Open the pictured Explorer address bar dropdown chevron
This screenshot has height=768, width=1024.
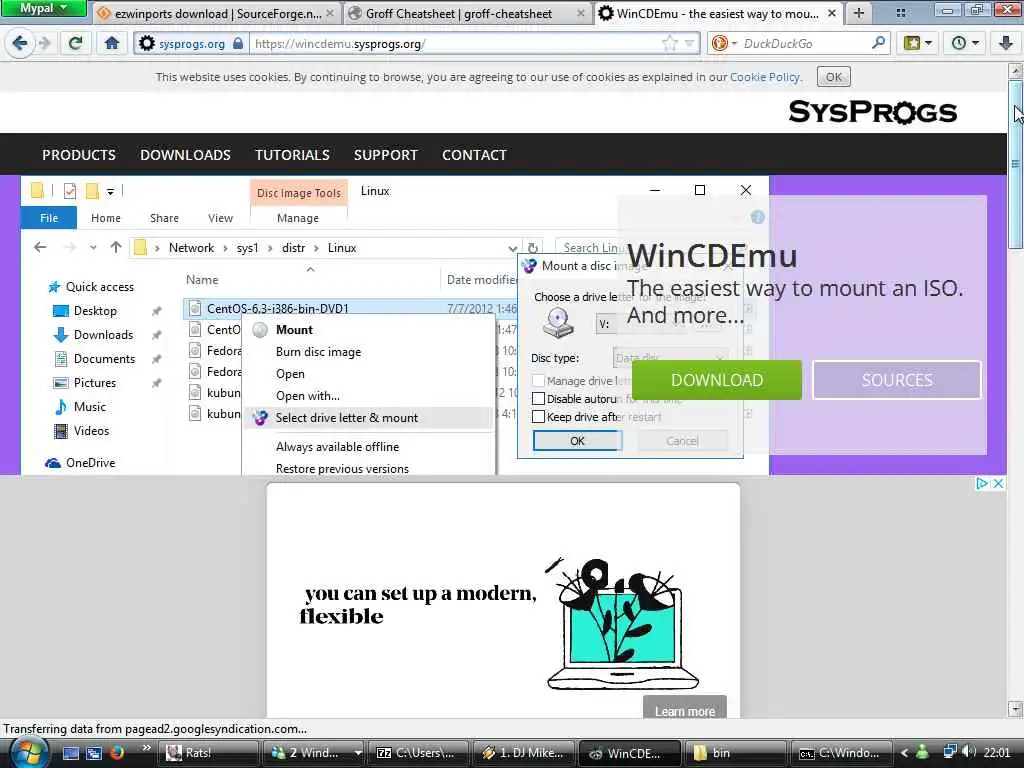tap(513, 248)
